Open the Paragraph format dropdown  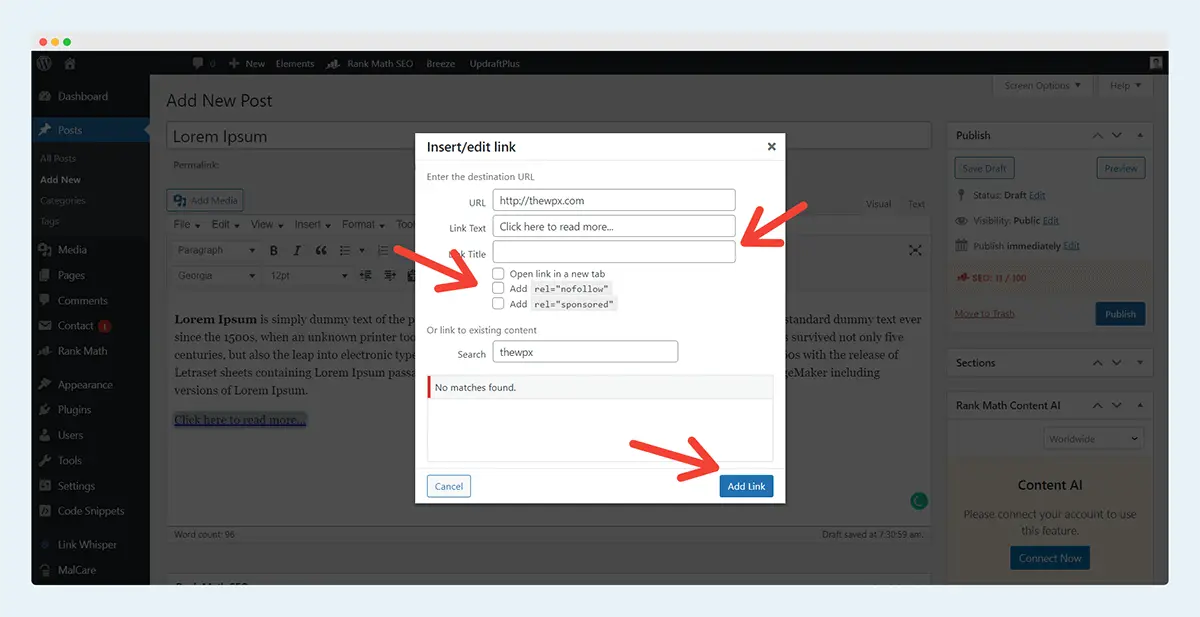(x=215, y=250)
